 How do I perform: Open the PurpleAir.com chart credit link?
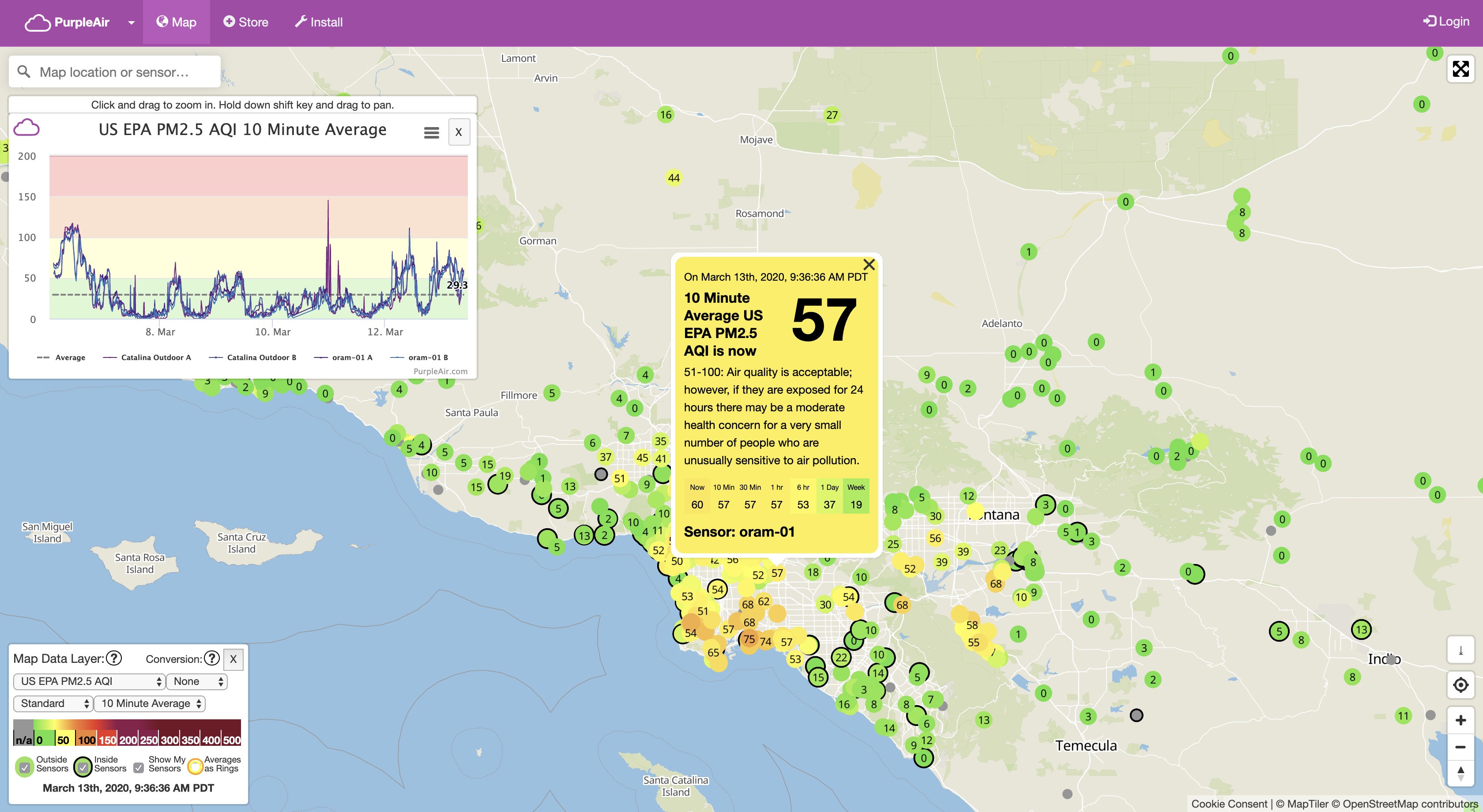coord(440,371)
